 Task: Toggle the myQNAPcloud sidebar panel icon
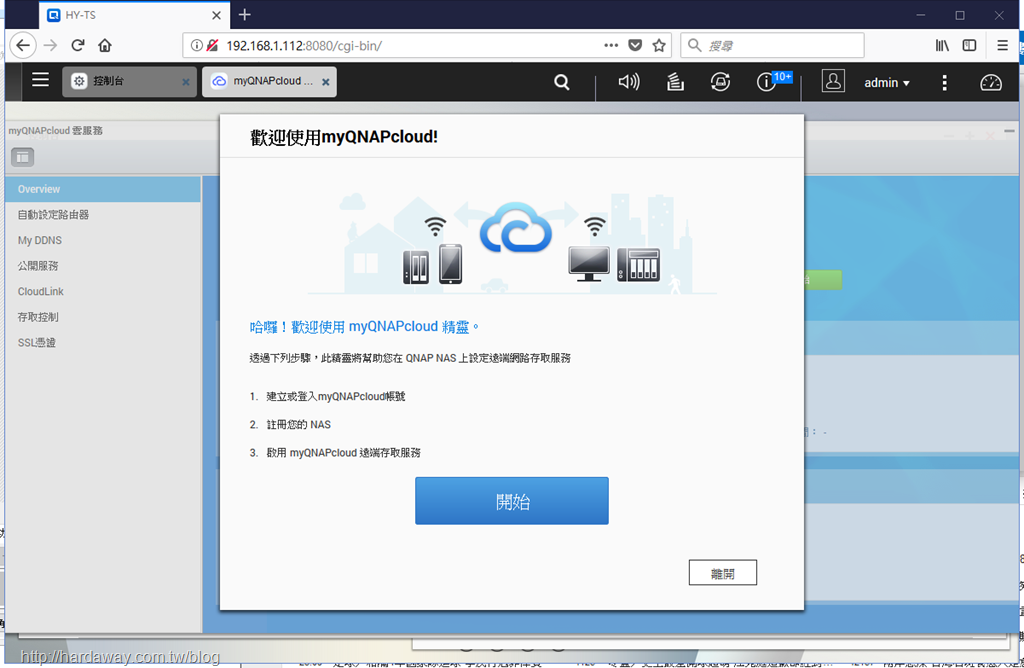coord(22,157)
